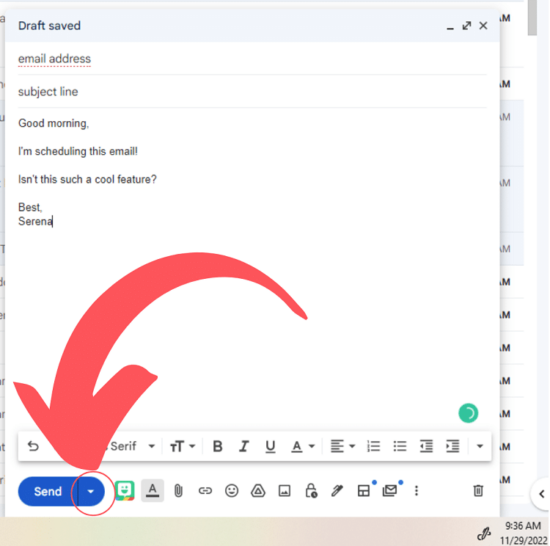The width and height of the screenshot is (550, 546).
Task: Toggle confidential mode lock icon
Action: 311,491
